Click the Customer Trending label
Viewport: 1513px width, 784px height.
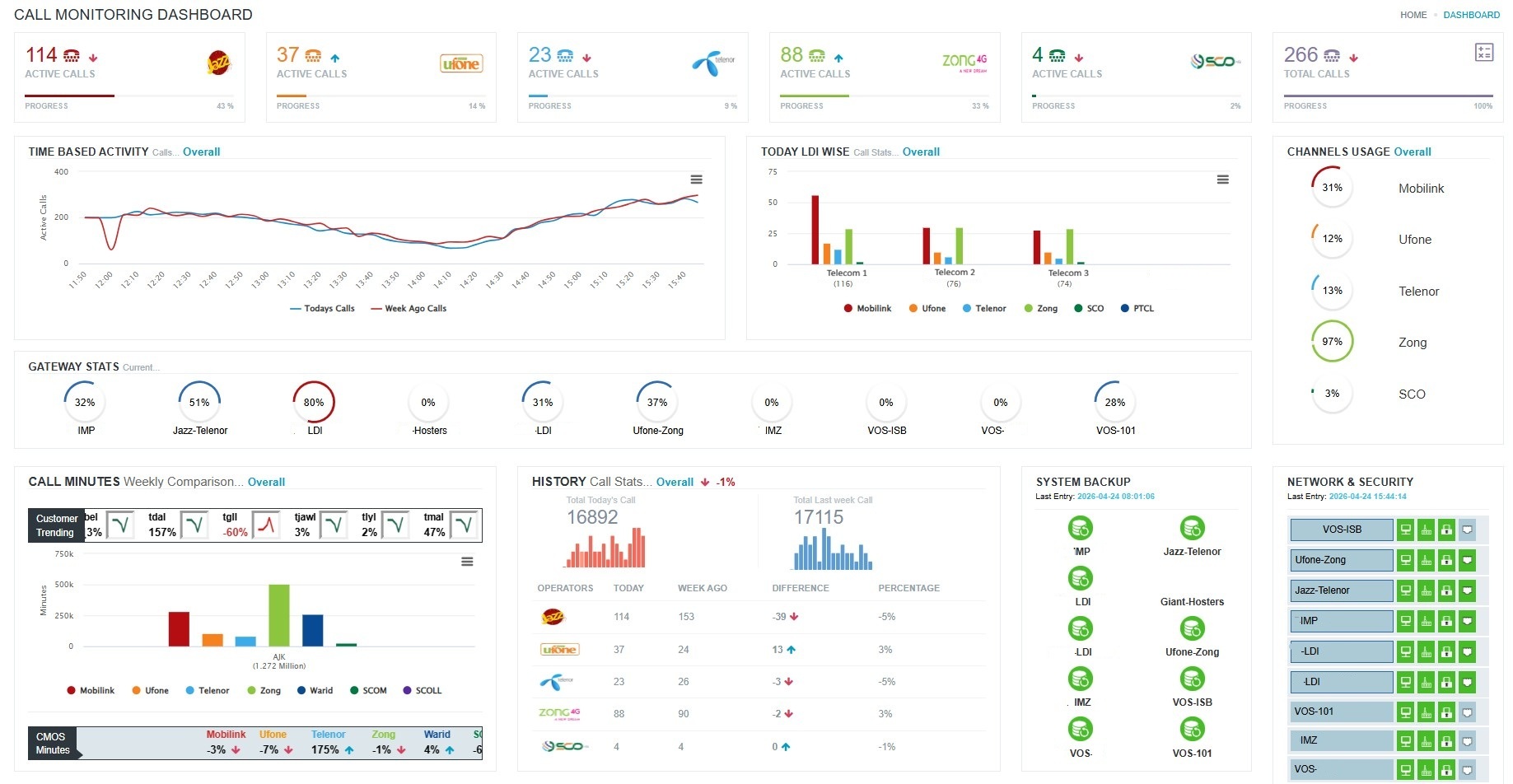(x=56, y=525)
